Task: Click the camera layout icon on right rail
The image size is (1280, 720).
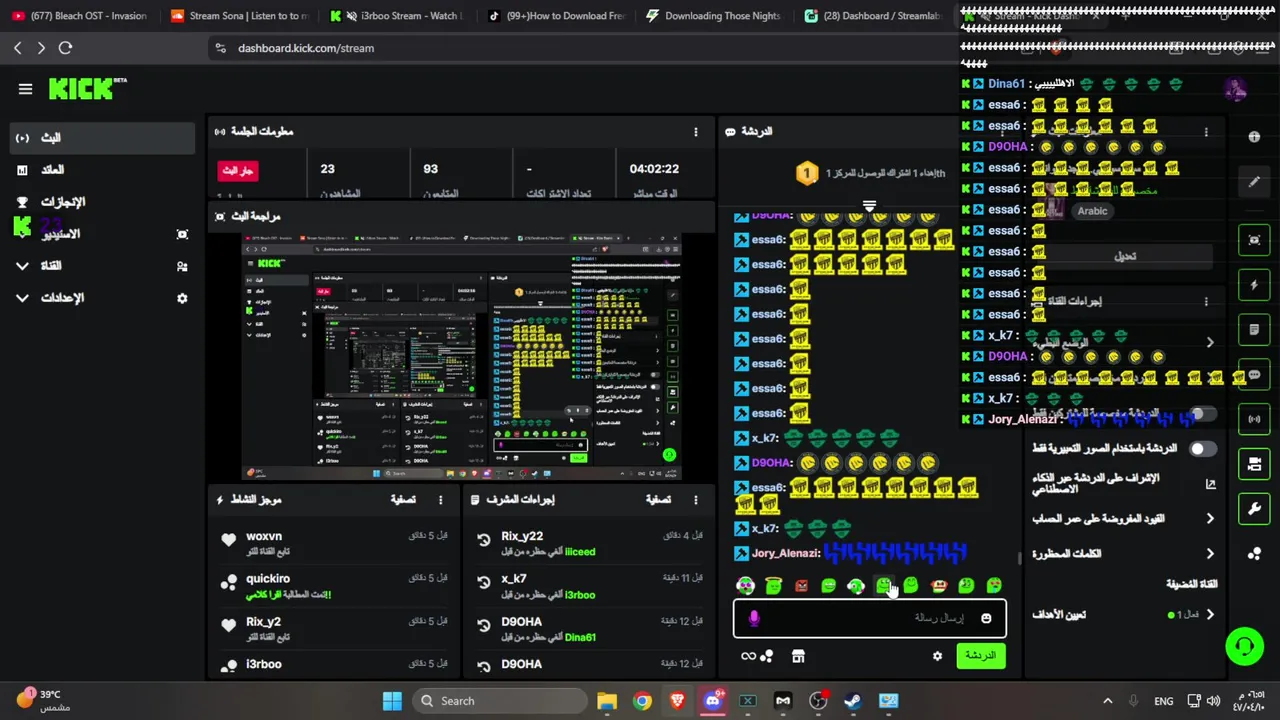Action: click(x=1254, y=464)
